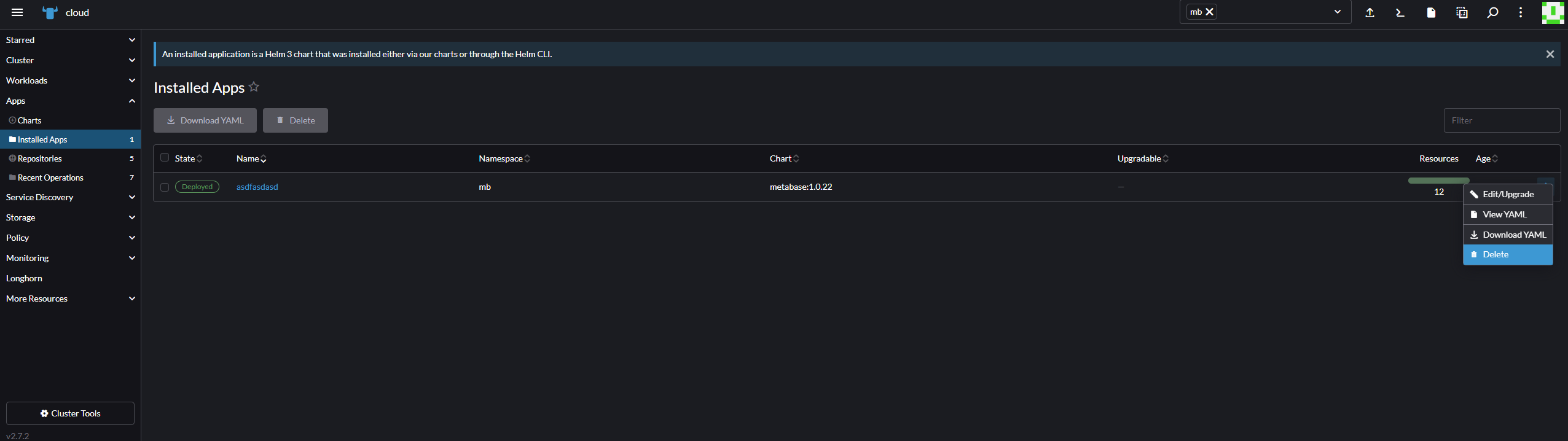Image resolution: width=1568 pixels, height=441 pixels.
Task: Focus the Filter input field
Action: 1501,120
